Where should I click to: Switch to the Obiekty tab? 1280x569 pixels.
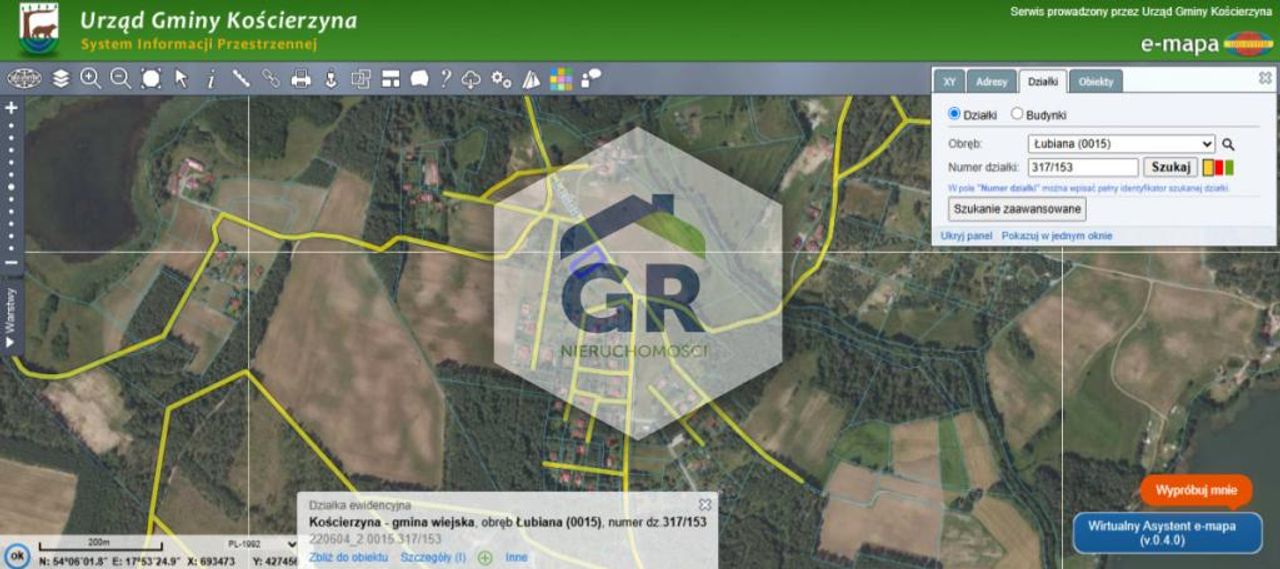1096,82
